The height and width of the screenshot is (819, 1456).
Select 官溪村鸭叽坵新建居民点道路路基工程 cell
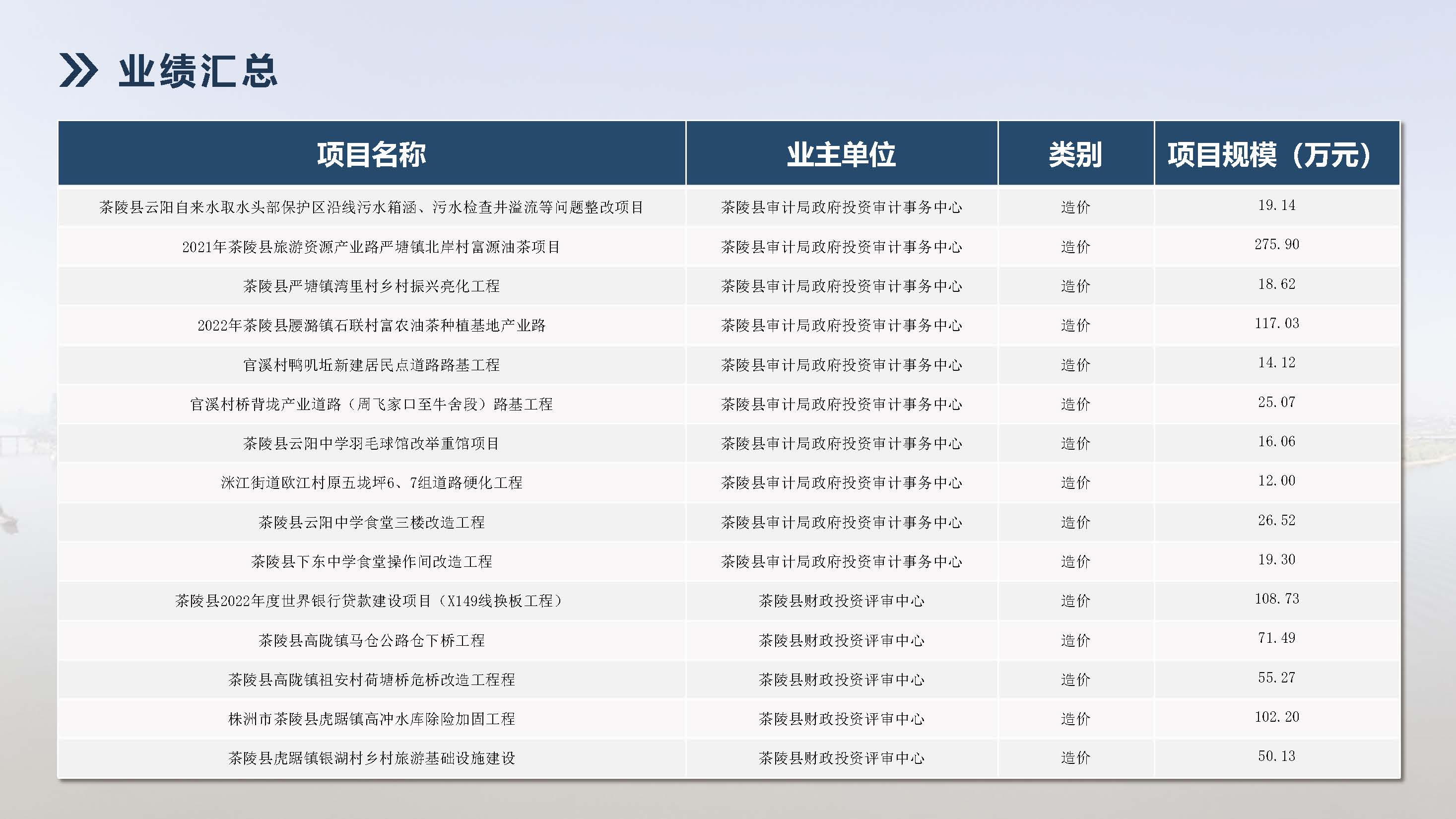tap(371, 365)
